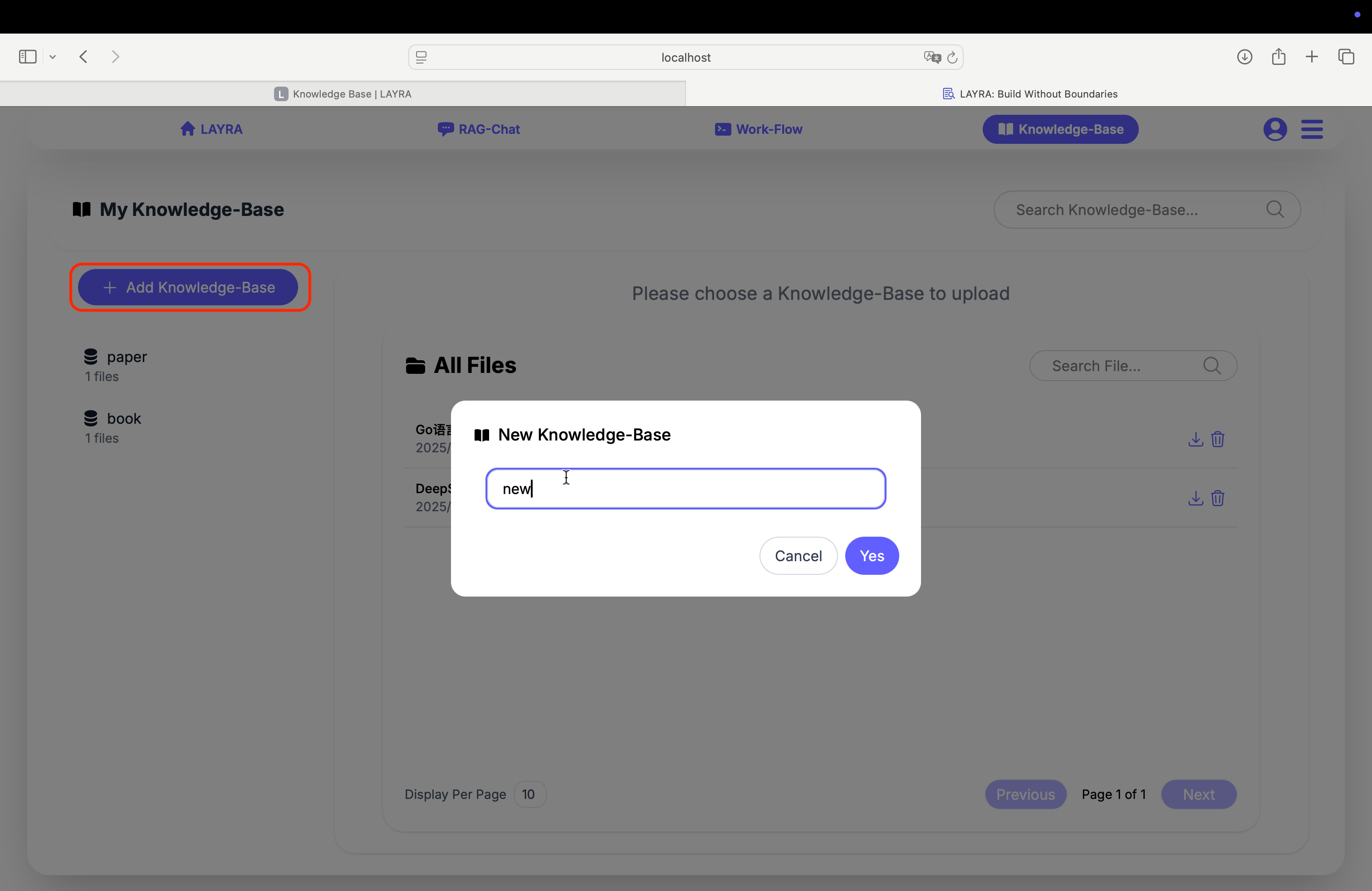This screenshot has width=1372, height=891.
Task: Cancel the New Knowledge-Base dialog
Action: pyautogui.click(x=798, y=556)
